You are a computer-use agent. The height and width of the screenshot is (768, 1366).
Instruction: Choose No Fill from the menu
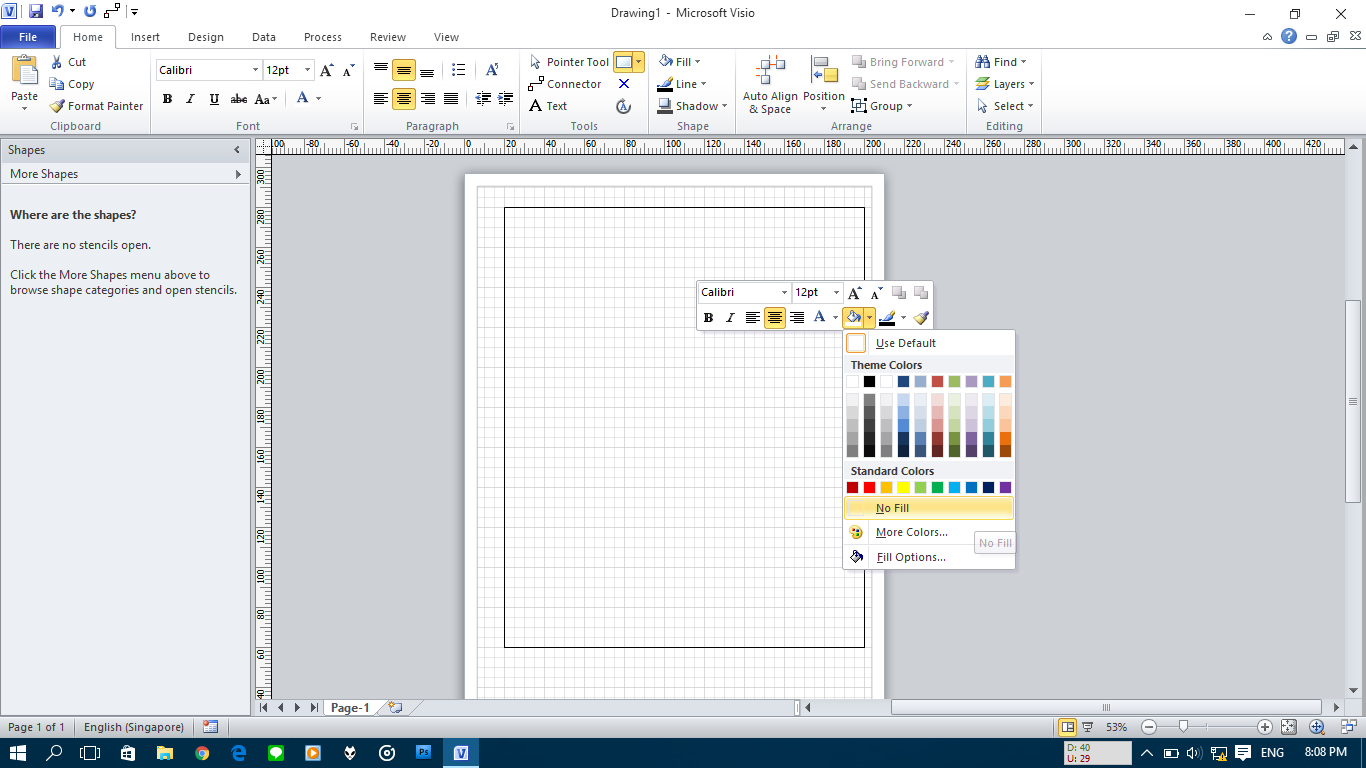[929, 508]
